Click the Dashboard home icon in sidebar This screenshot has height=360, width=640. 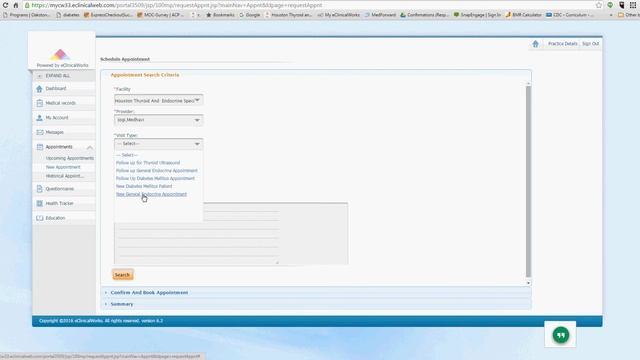click(x=39, y=89)
